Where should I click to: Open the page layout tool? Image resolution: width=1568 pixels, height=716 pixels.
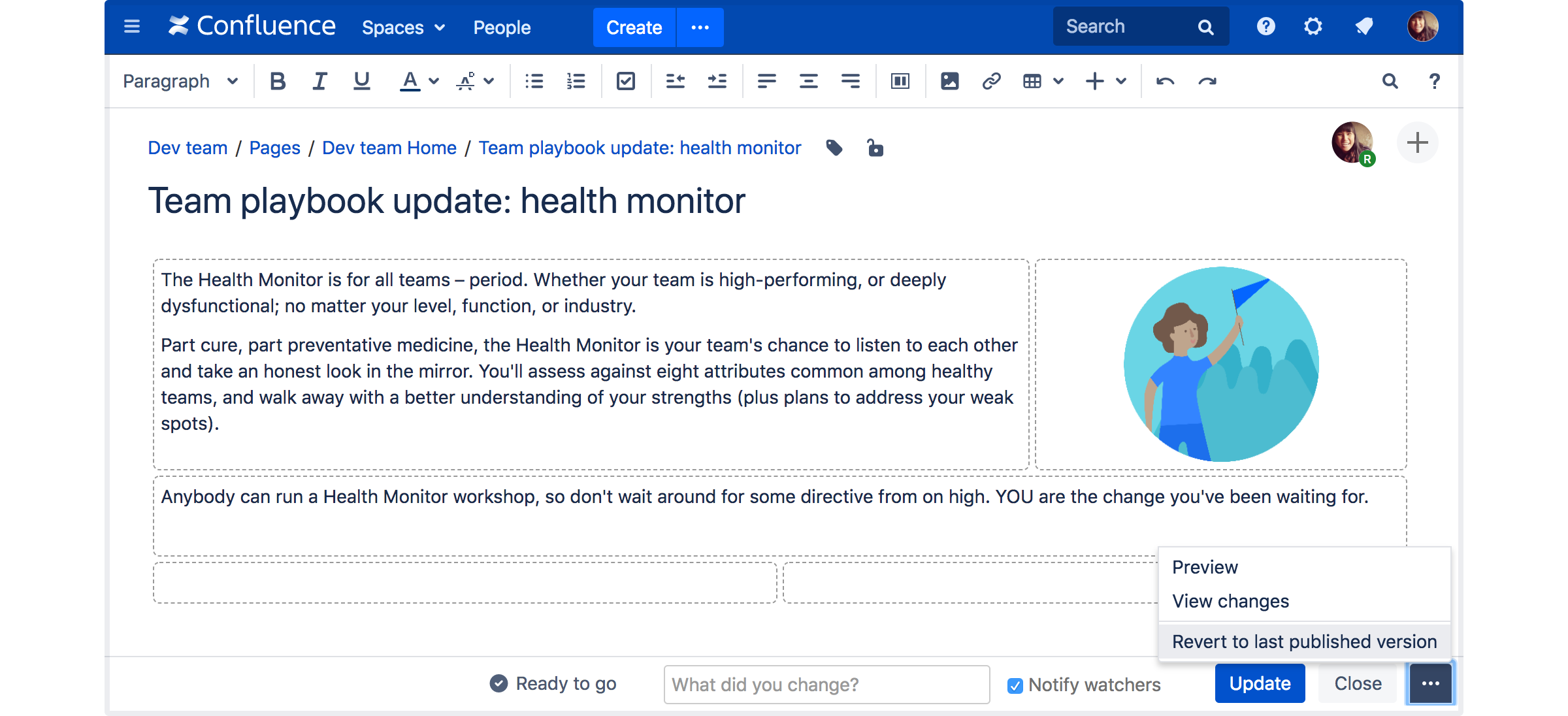click(900, 81)
